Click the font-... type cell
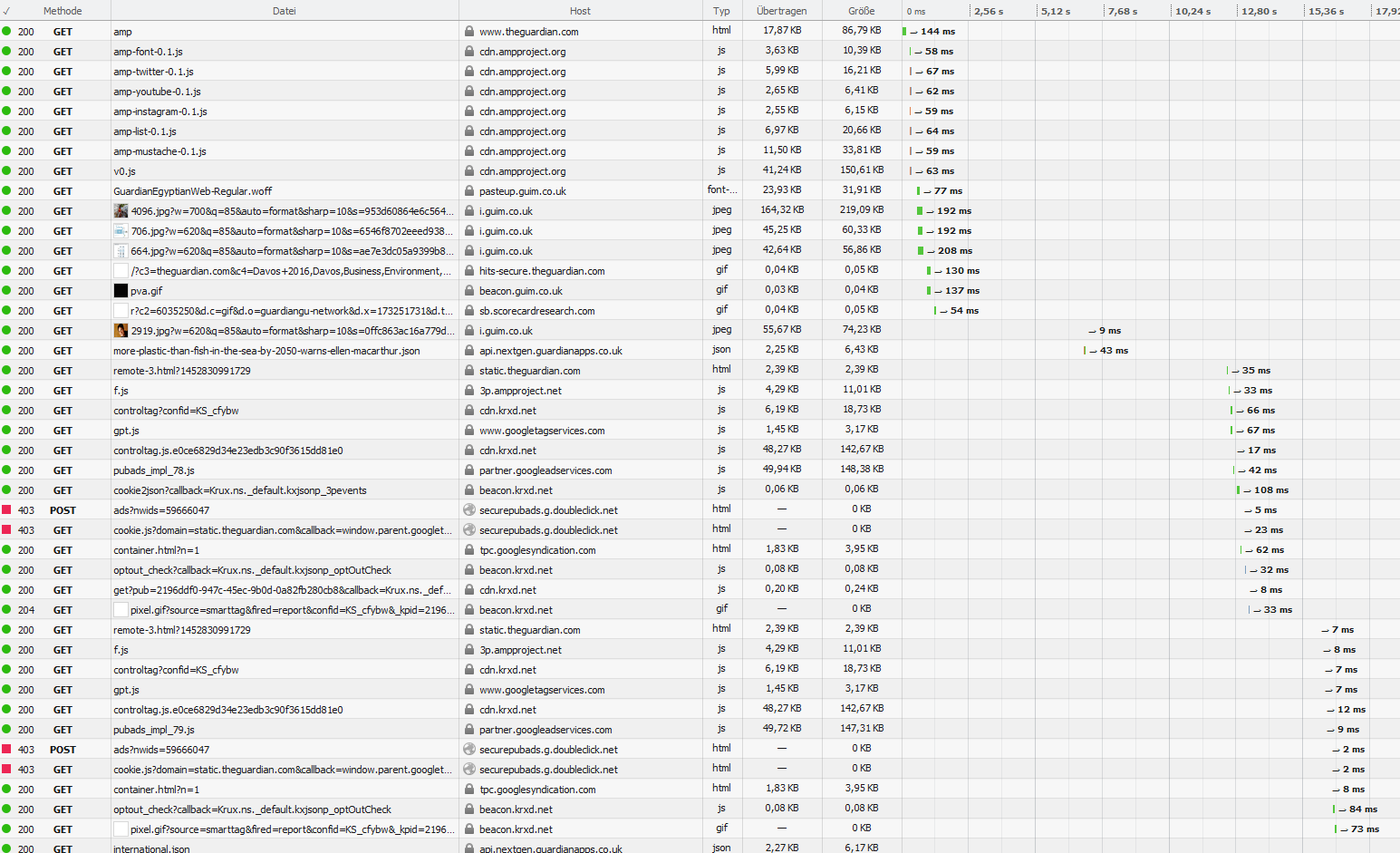This screenshot has height=853, width=1400. 722,189
